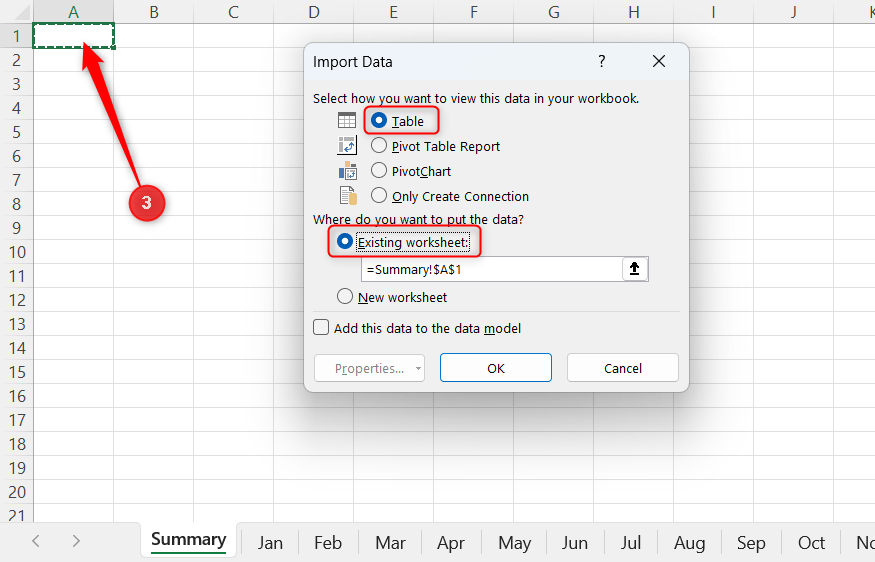Click the OK button
The height and width of the screenshot is (562, 875).
(496, 368)
